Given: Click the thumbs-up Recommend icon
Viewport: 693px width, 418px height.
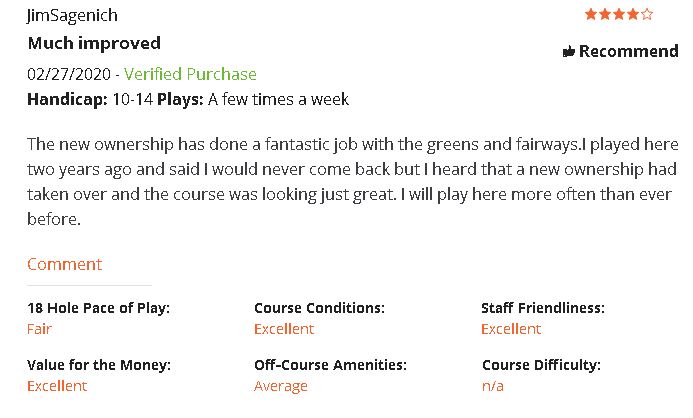Looking at the screenshot, I should [x=569, y=52].
